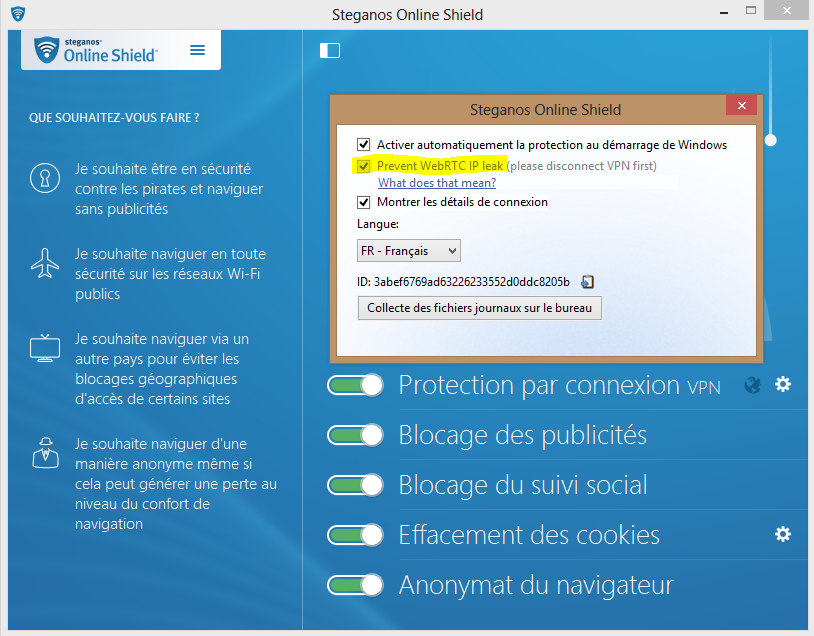Turn off Anonymat du navigateur toggle
This screenshot has width=814, height=636.
[356, 585]
